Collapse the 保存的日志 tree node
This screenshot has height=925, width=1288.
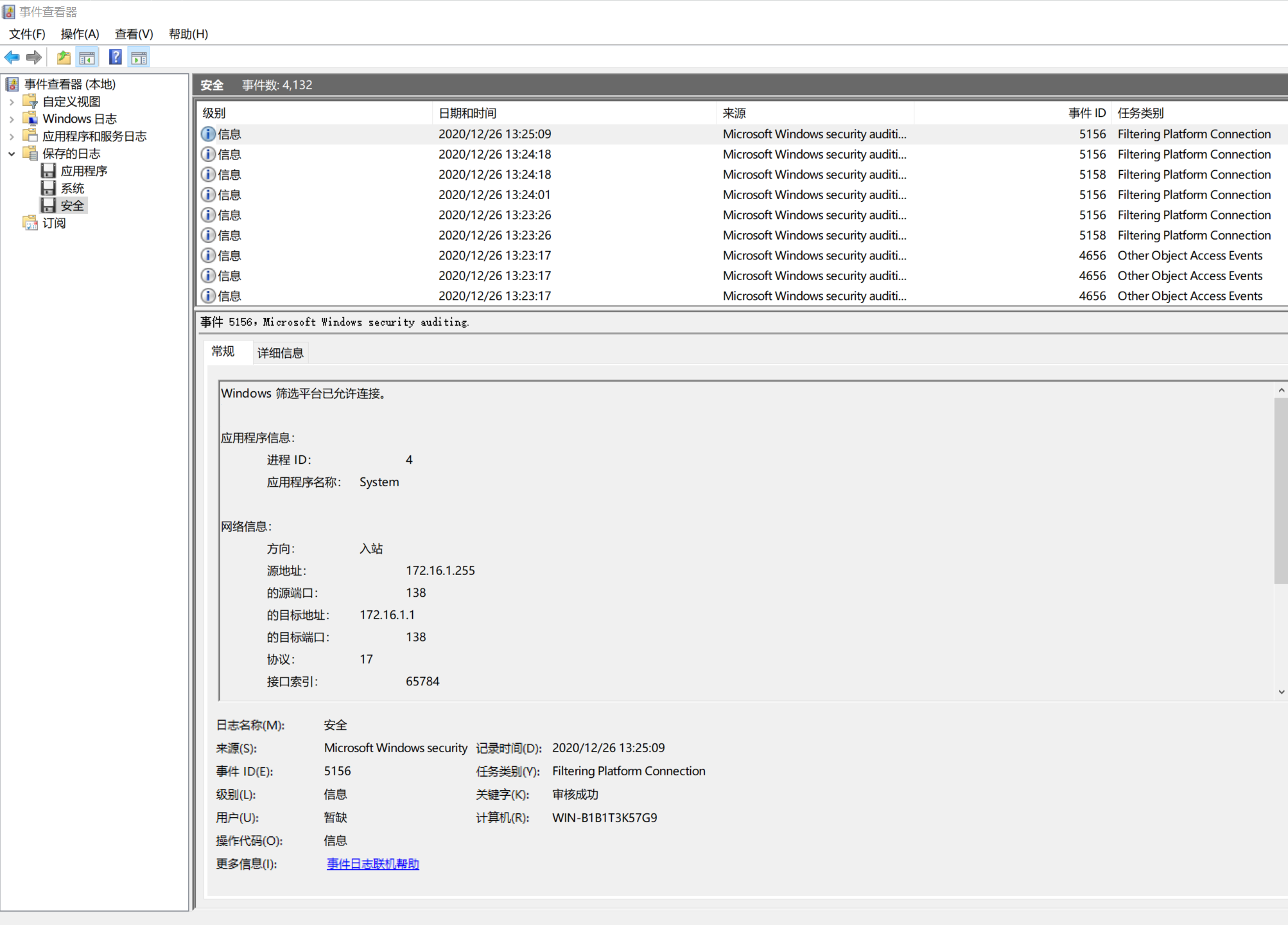pyautogui.click(x=12, y=154)
